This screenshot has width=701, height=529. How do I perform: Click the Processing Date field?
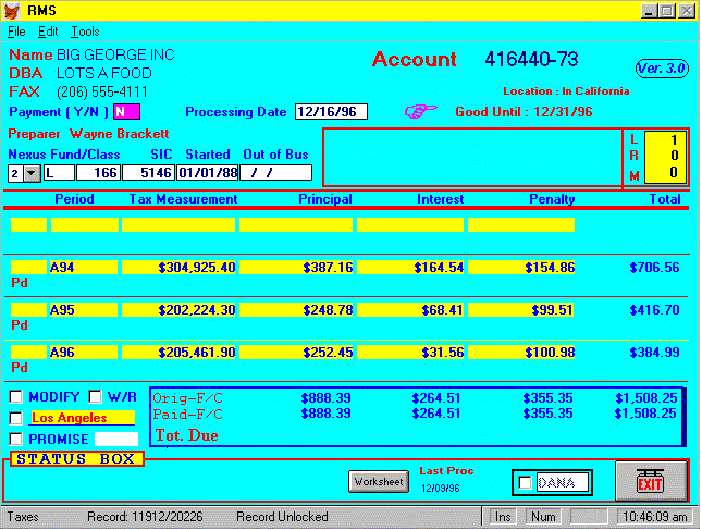(332, 111)
